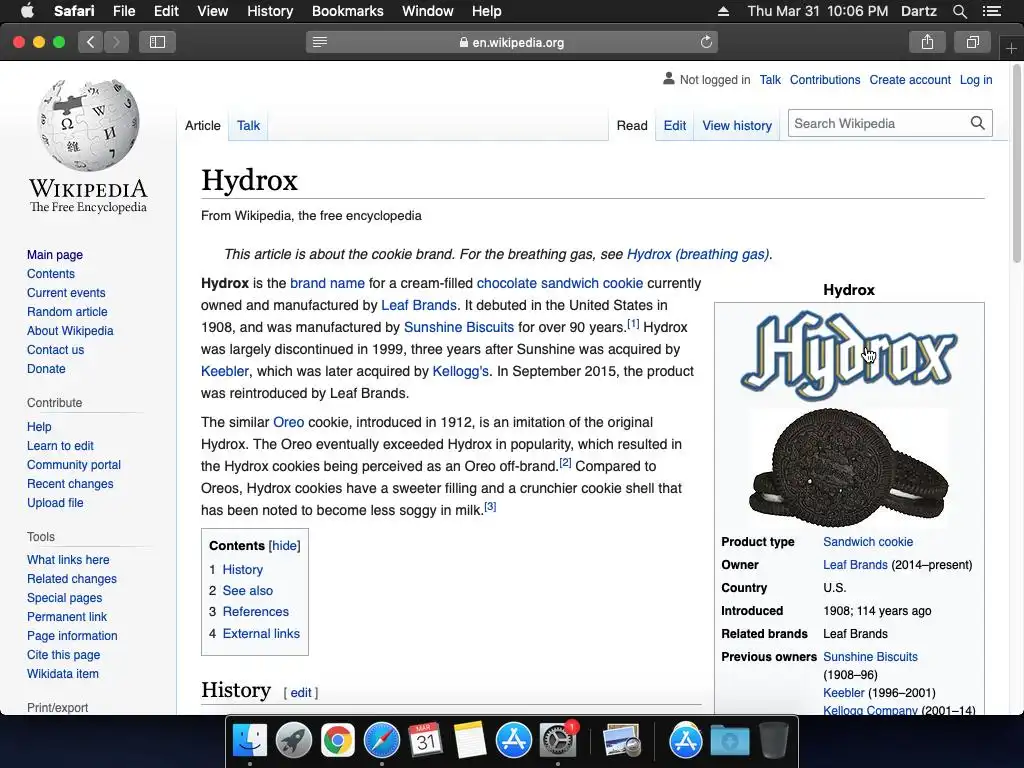
Task: Open Notes from the Dock
Action: point(470,741)
